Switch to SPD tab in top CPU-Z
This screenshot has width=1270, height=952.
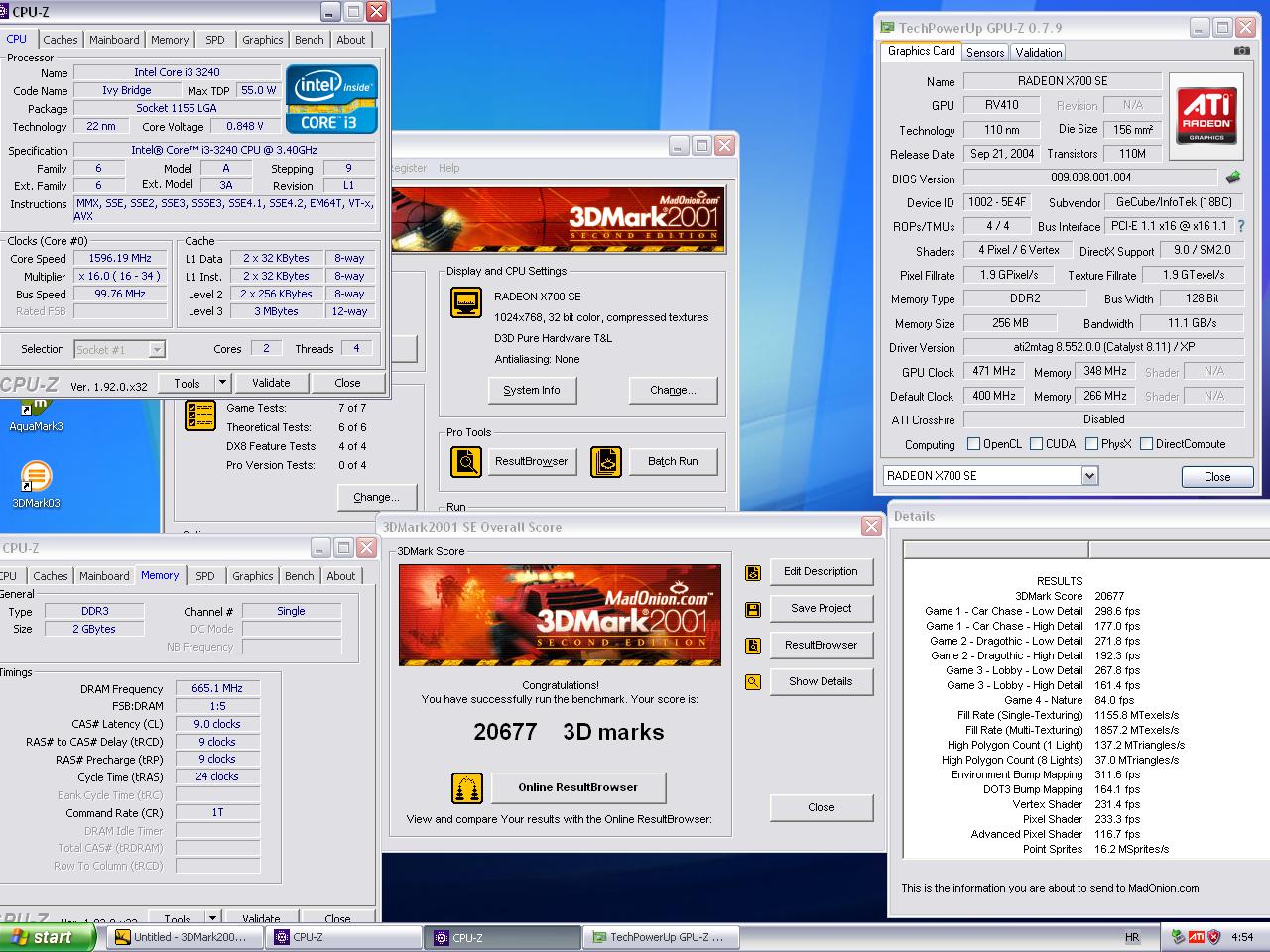click(215, 40)
